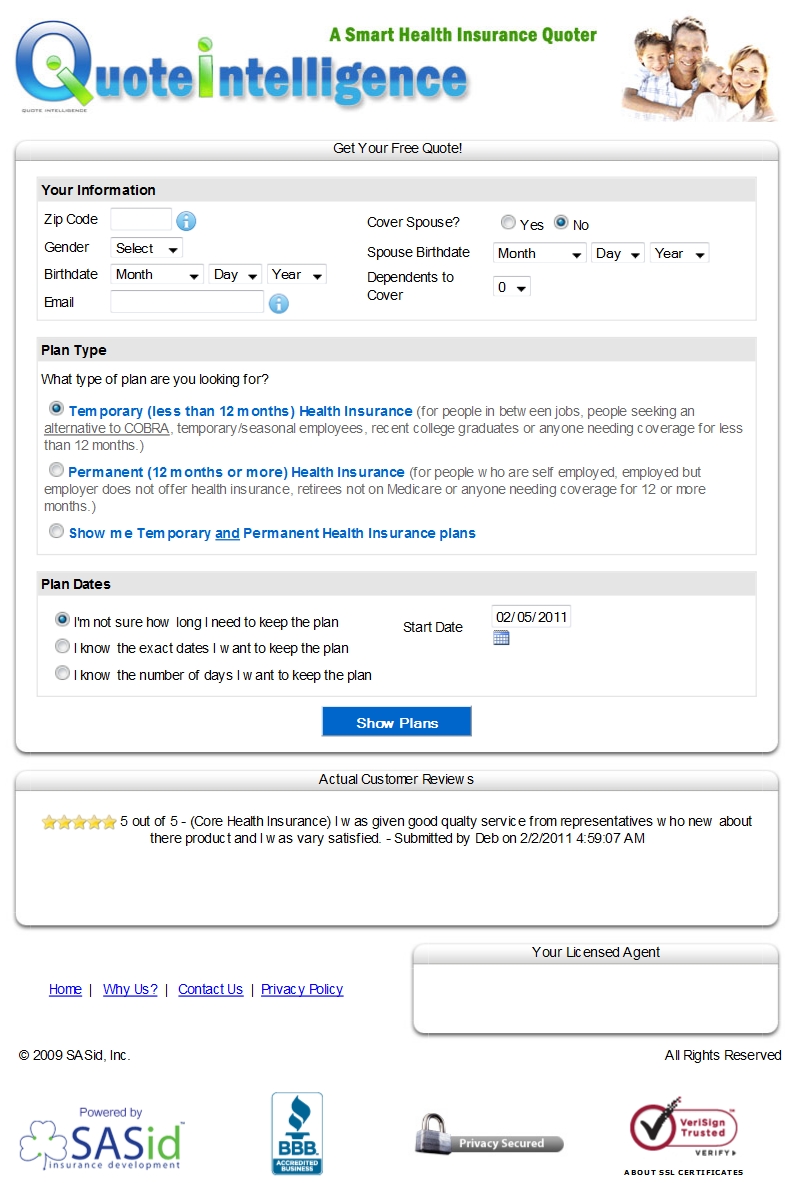Follow the alternative to COBRA link
Viewport: 793px width, 1183px height.
pos(106,429)
